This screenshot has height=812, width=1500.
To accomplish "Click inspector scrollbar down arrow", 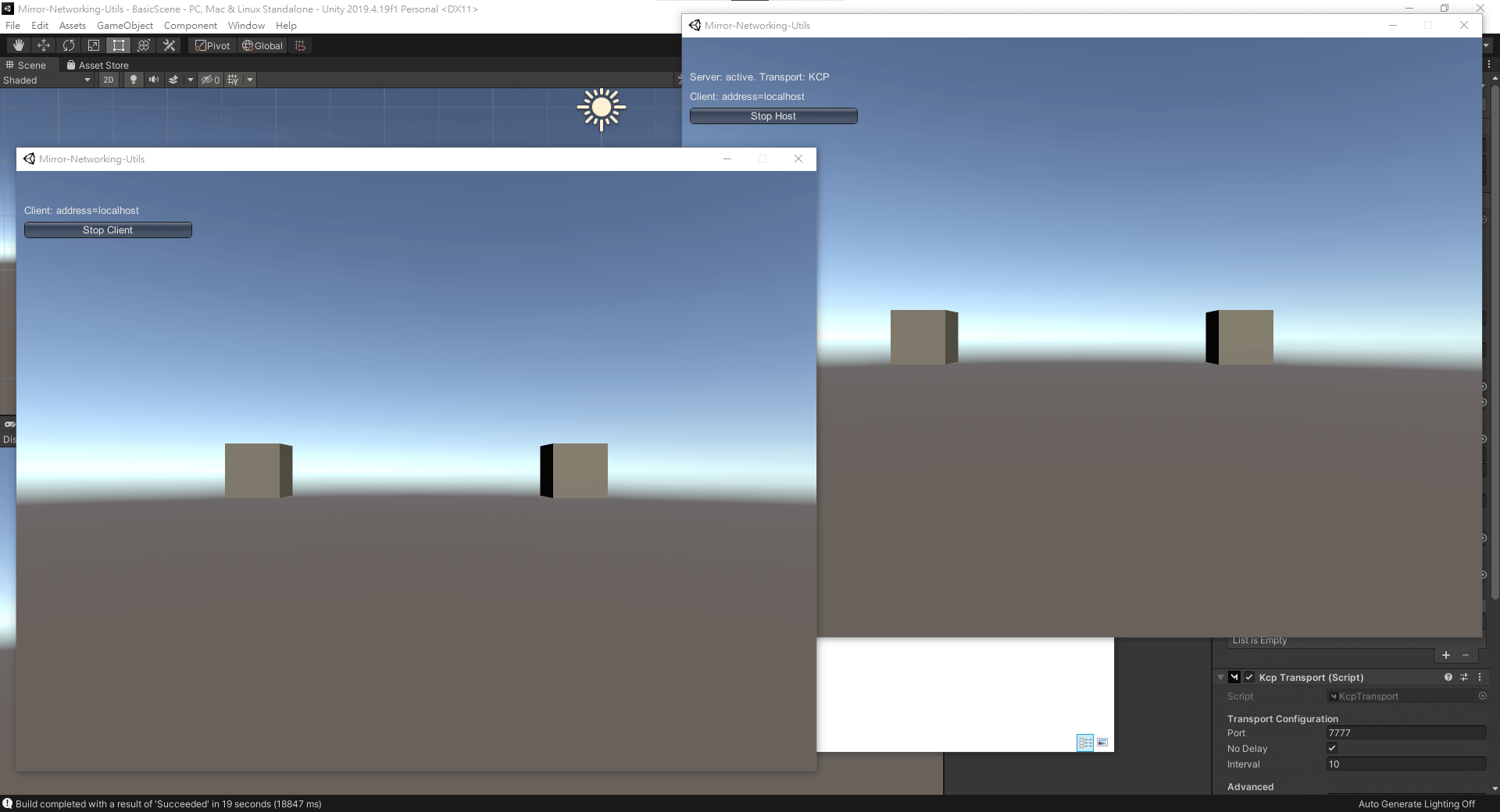I will [x=1495, y=789].
